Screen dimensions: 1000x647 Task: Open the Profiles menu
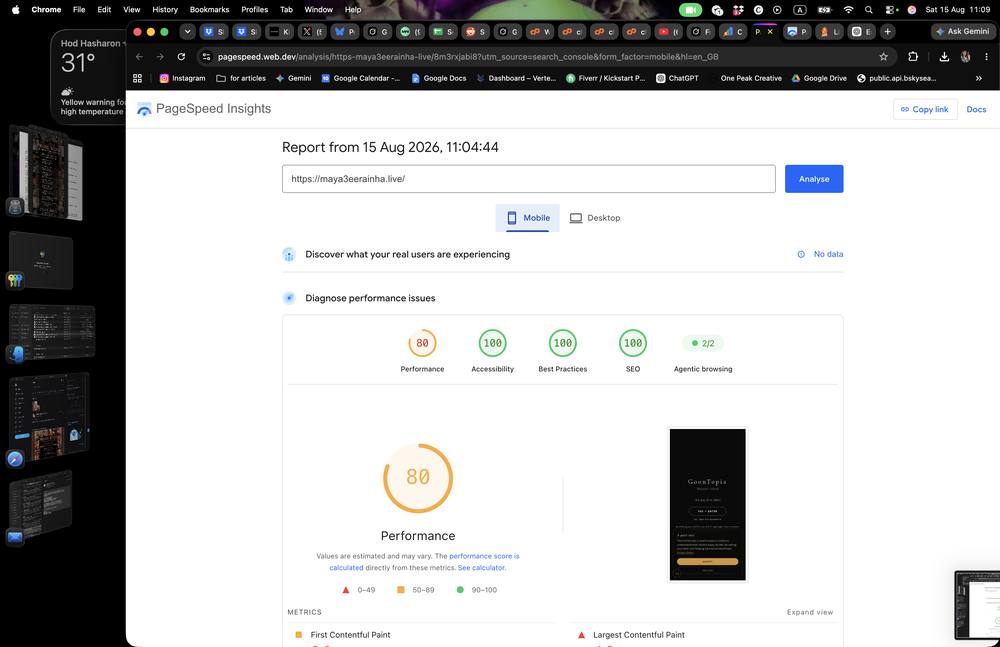tap(254, 10)
